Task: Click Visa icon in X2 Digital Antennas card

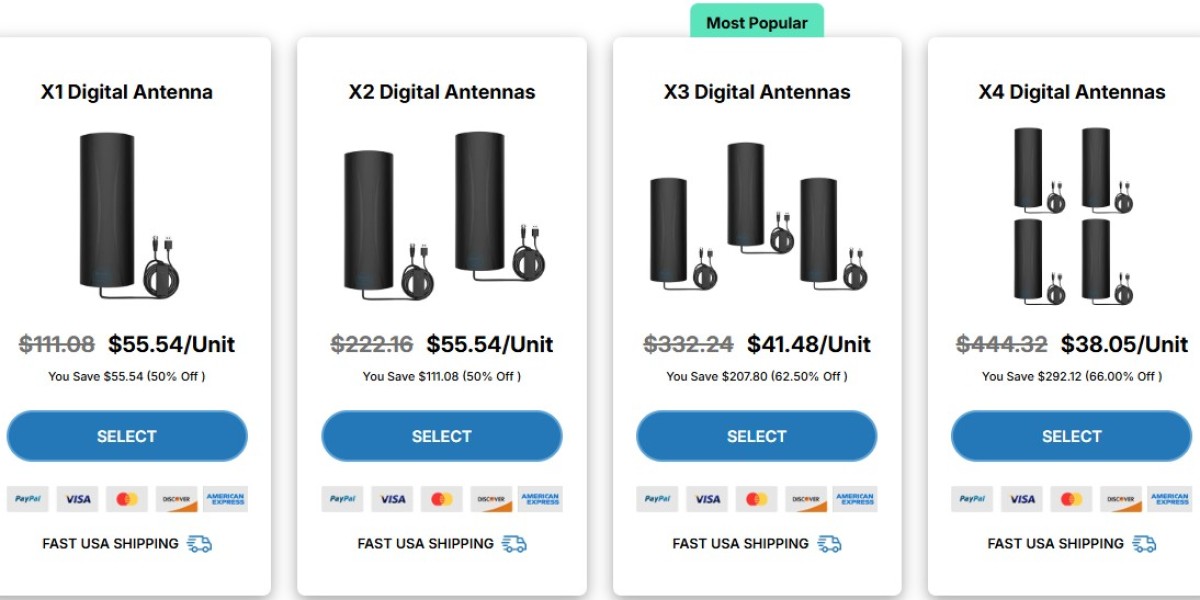Action: click(392, 499)
